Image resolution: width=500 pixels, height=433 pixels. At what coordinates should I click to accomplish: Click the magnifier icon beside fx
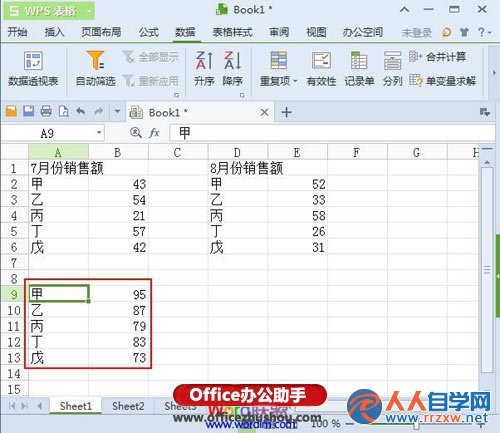tap(136, 133)
